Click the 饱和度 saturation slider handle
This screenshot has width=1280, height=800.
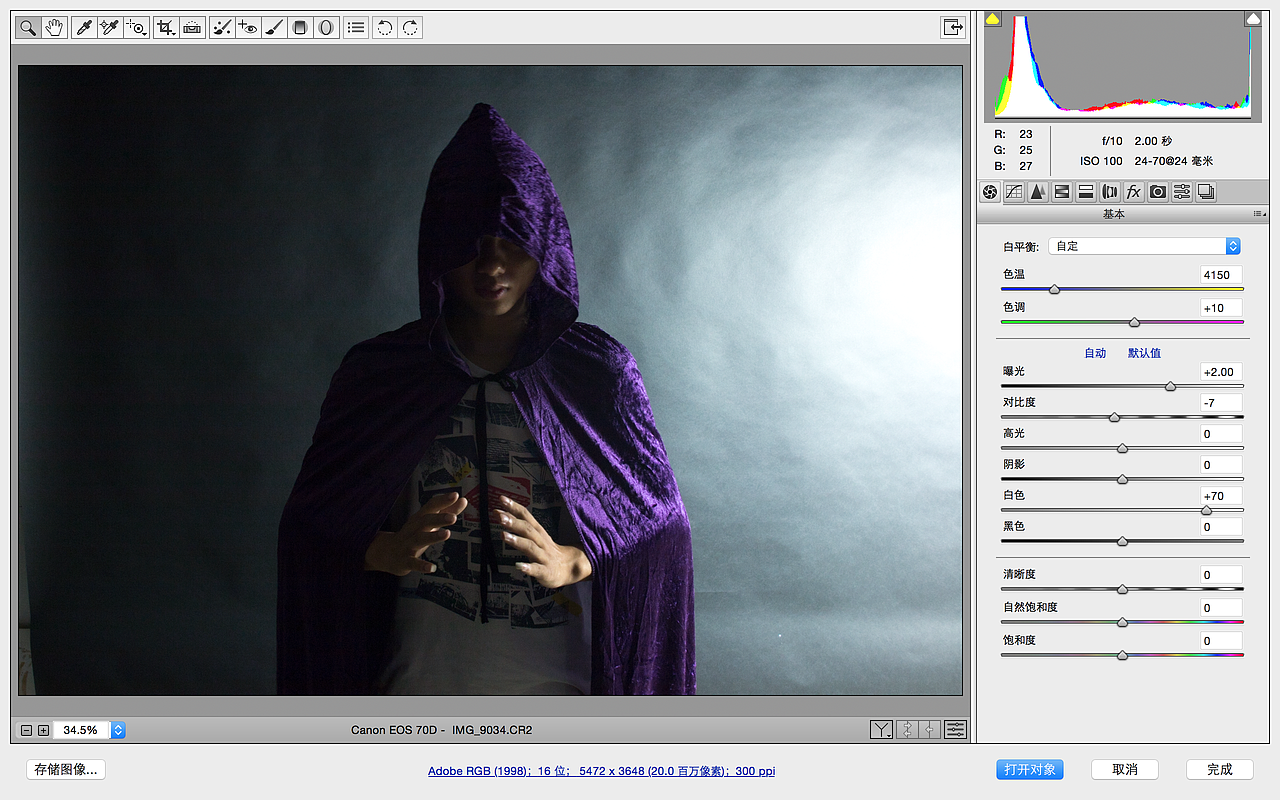(1122, 655)
